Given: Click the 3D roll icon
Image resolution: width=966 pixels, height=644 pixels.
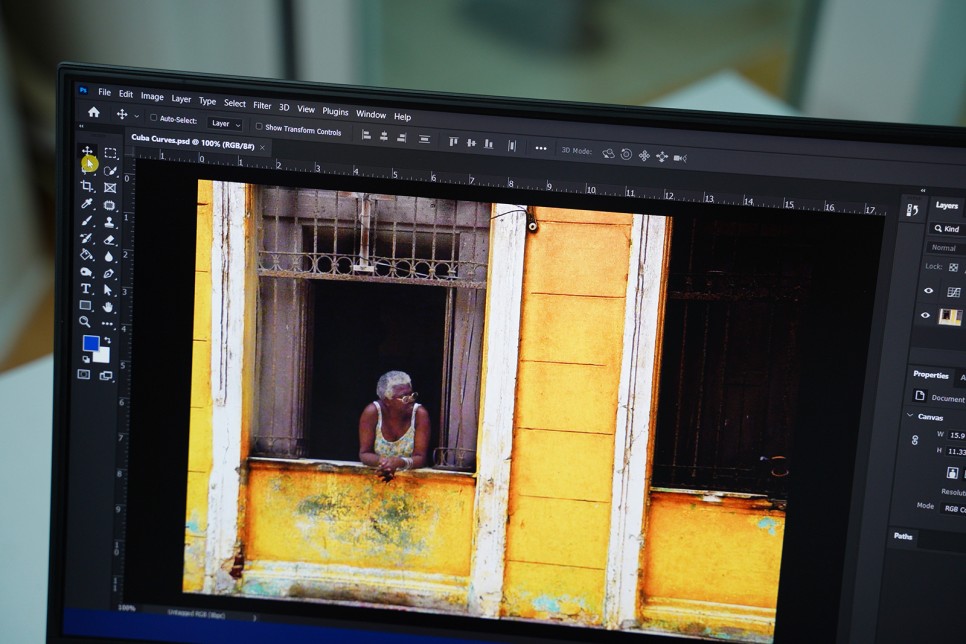Looking at the screenshot, I should pyautogui.click(x=626, y=154).
